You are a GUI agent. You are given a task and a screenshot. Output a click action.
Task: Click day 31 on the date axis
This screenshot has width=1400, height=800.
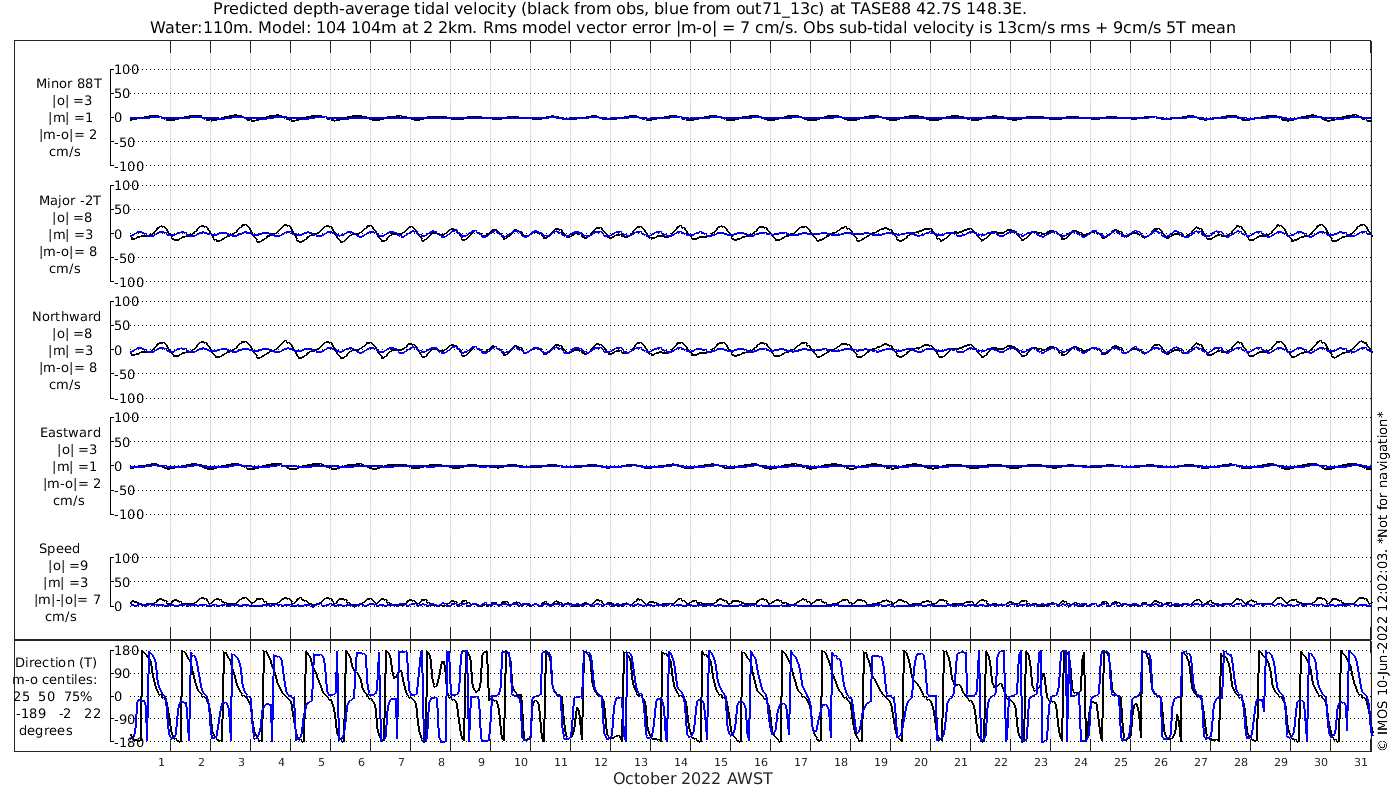click(1360, 762)
